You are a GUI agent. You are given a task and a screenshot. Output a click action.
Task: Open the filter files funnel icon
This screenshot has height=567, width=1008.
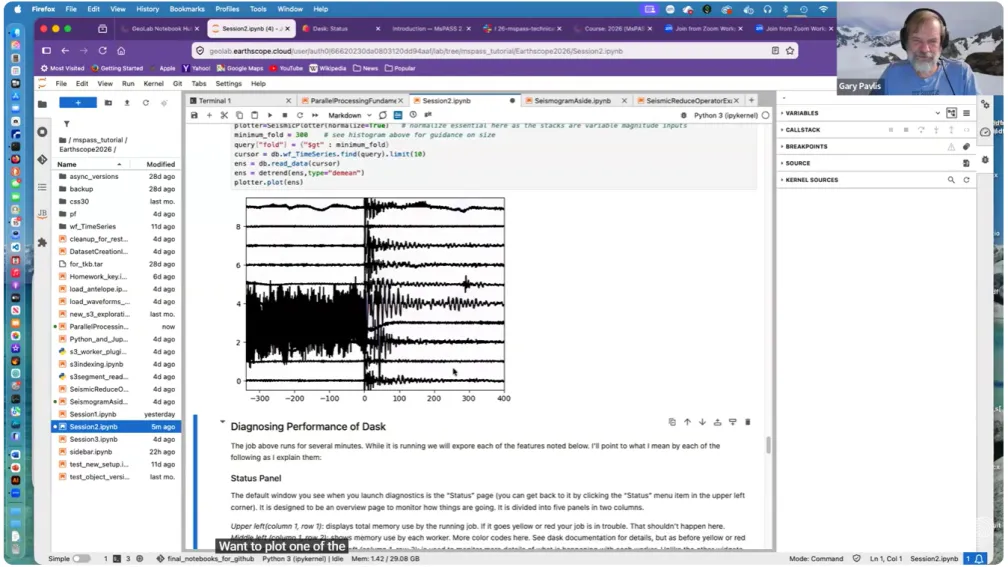(66, 123)
